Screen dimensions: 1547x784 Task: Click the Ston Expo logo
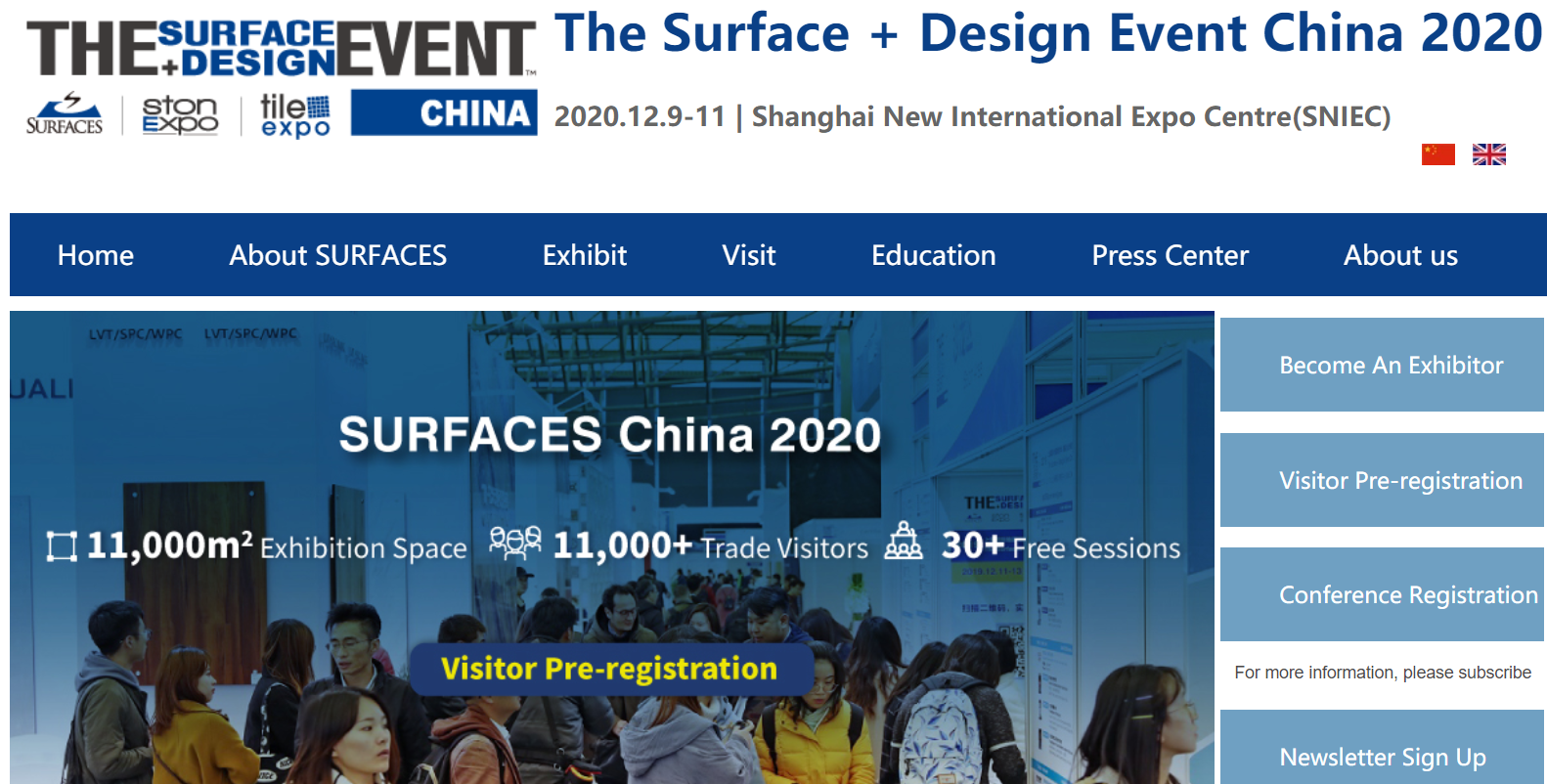[x=180, y=114]
